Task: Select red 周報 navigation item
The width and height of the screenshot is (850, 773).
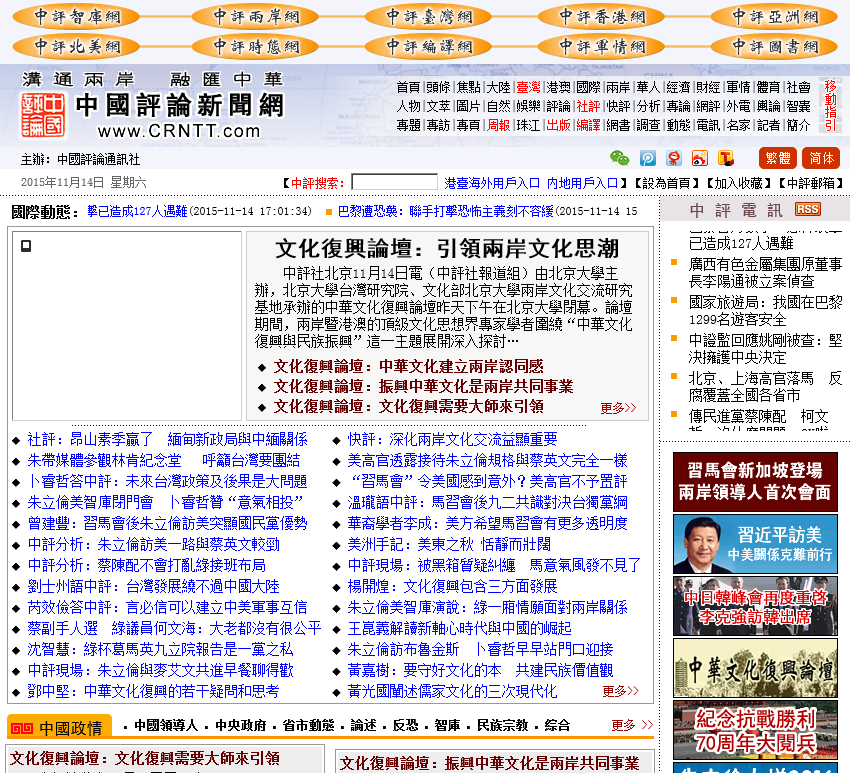Action: click(498, 126)
